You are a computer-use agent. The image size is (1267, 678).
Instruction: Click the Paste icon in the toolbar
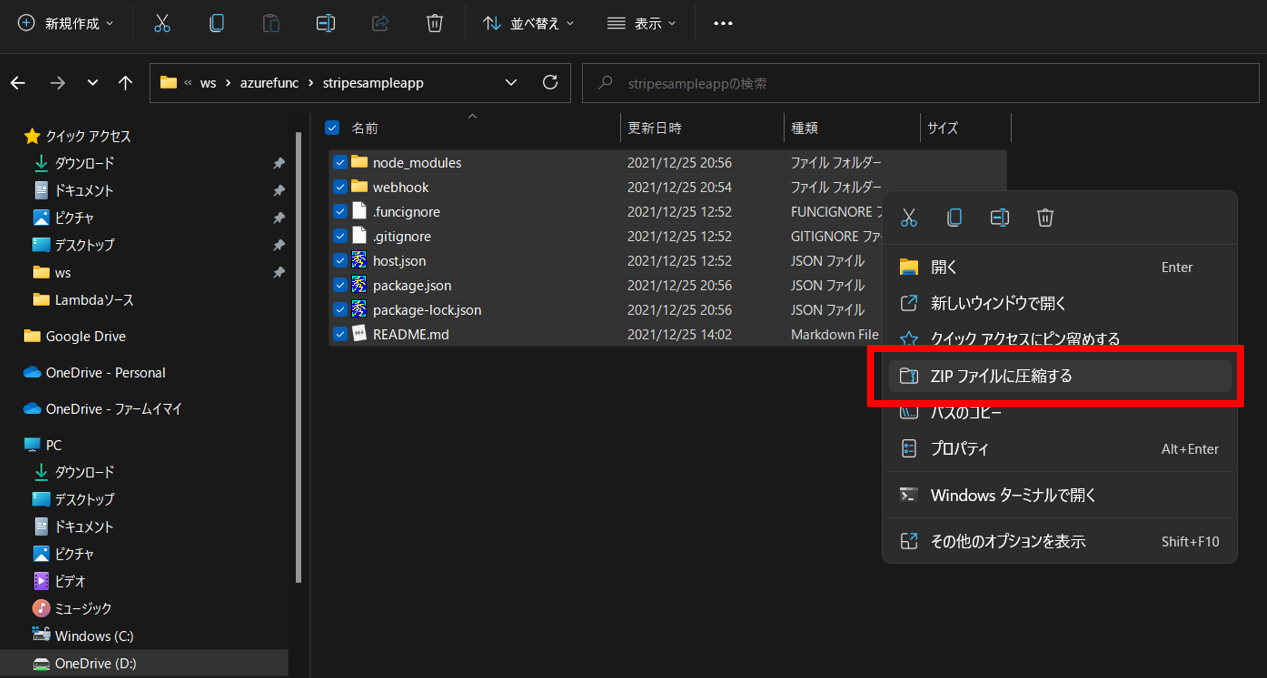coord(270,22)
